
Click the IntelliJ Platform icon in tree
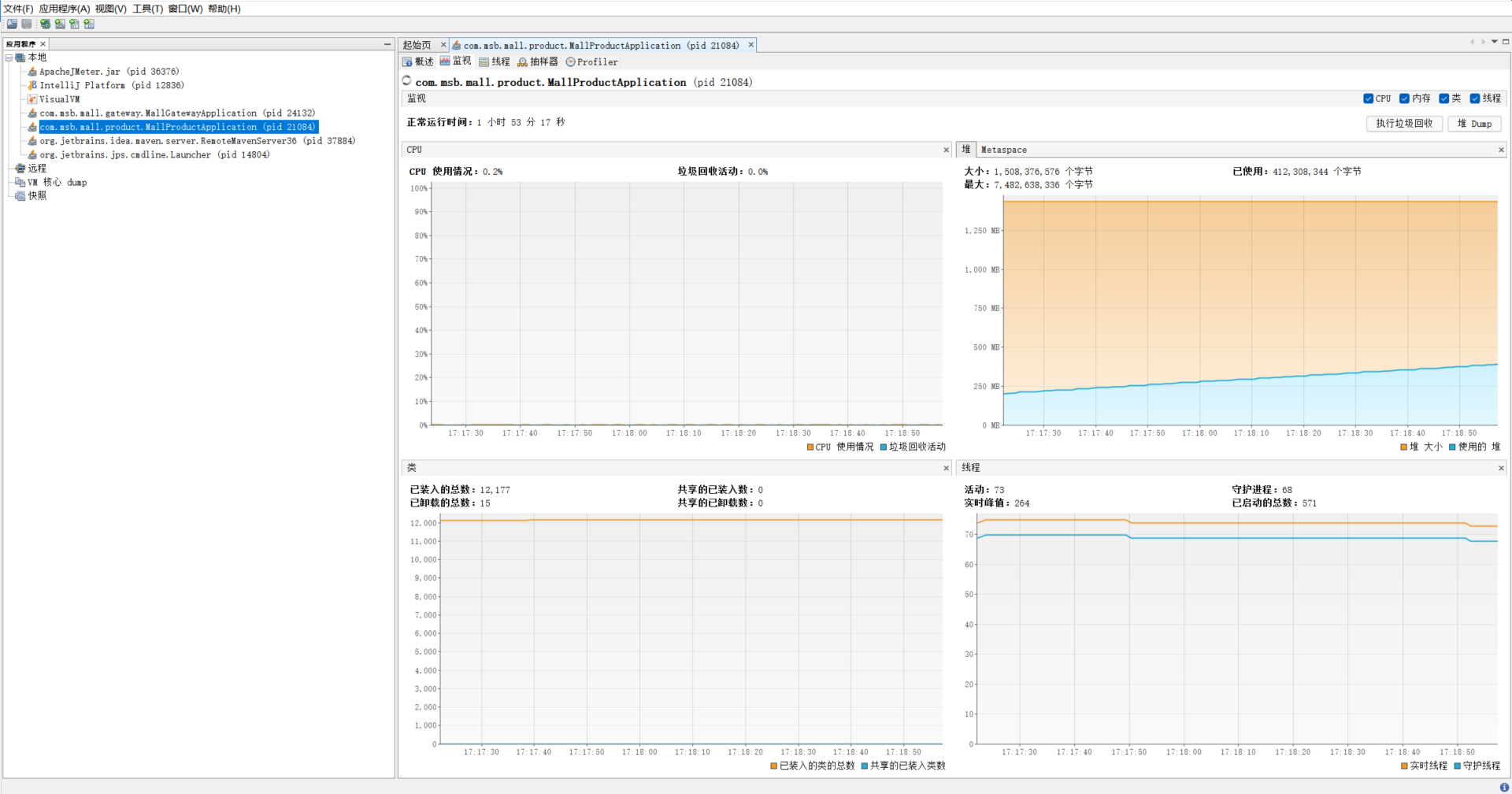coord(32,85)
